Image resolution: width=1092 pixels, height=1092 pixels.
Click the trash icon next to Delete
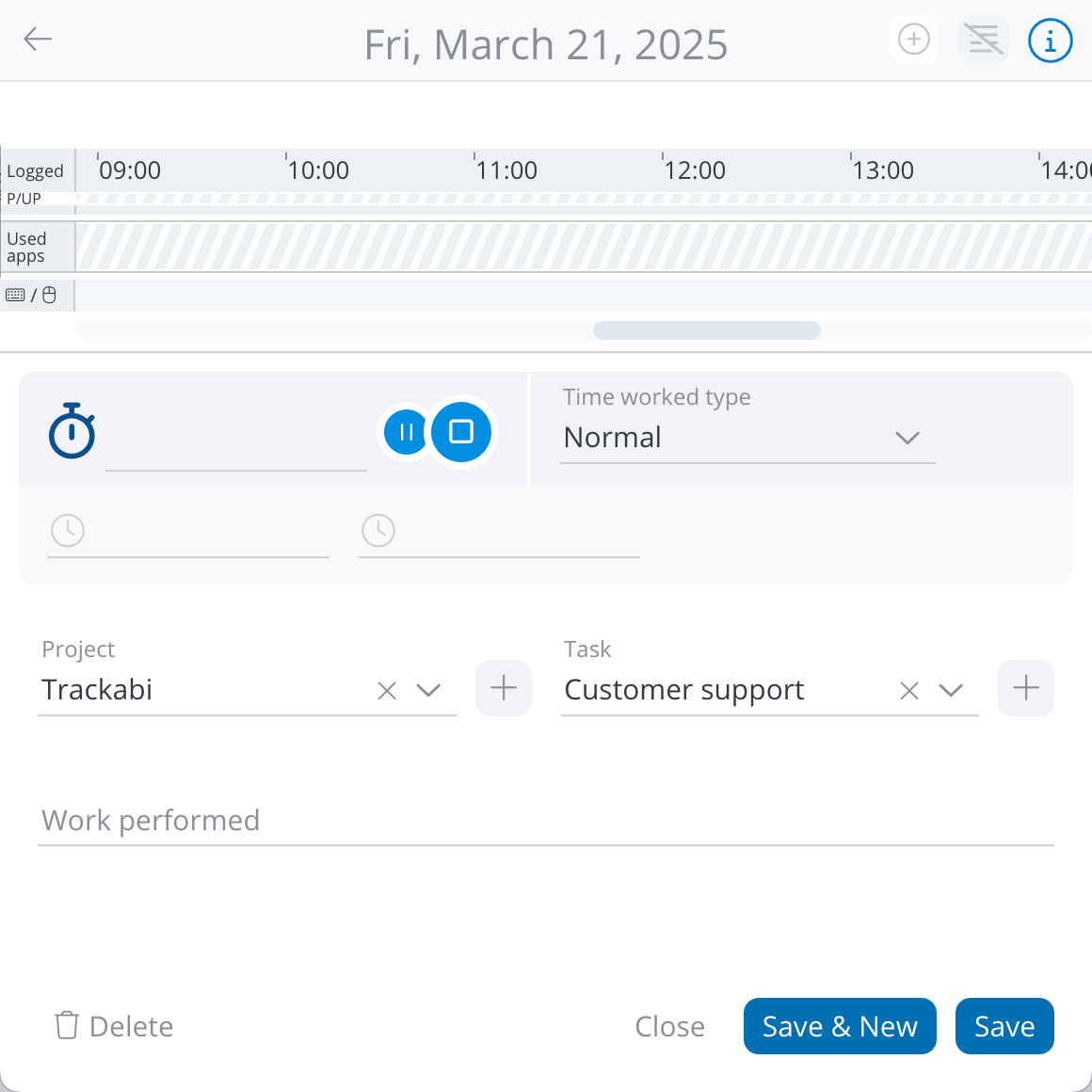click(65, 1025)
